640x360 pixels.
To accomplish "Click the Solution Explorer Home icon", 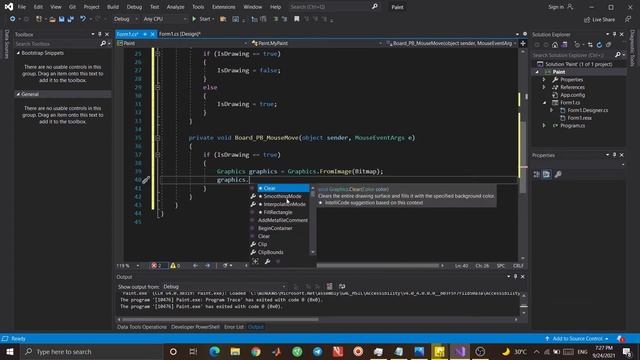I will point(555,45).
